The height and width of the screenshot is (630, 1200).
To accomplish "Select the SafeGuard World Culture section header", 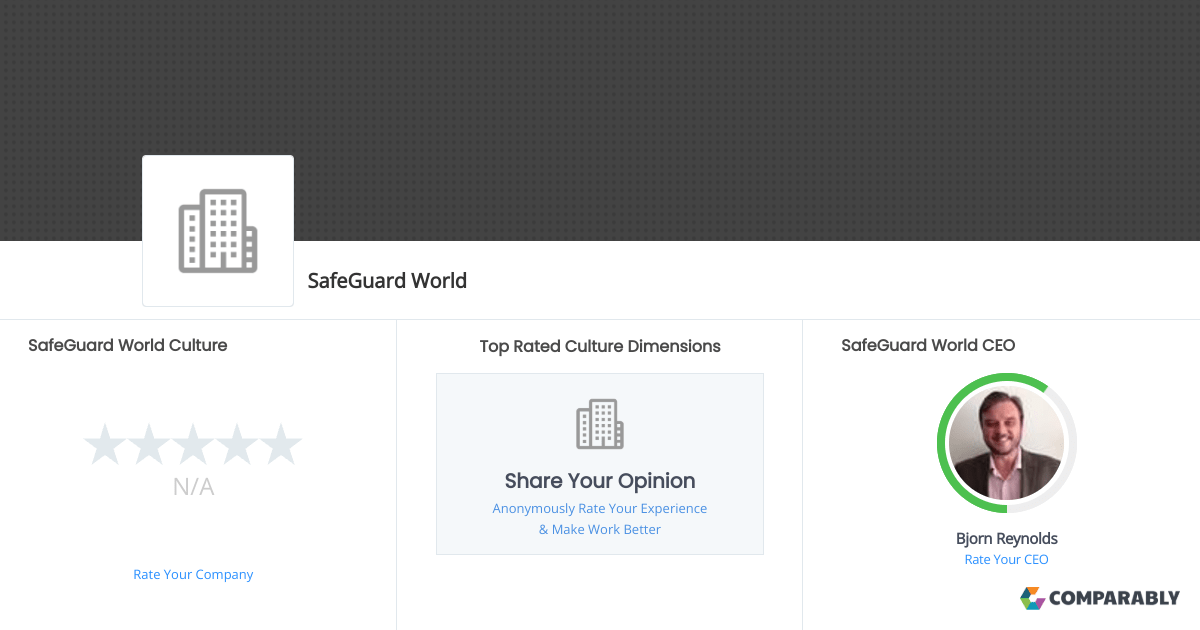I will pos(127,345).
